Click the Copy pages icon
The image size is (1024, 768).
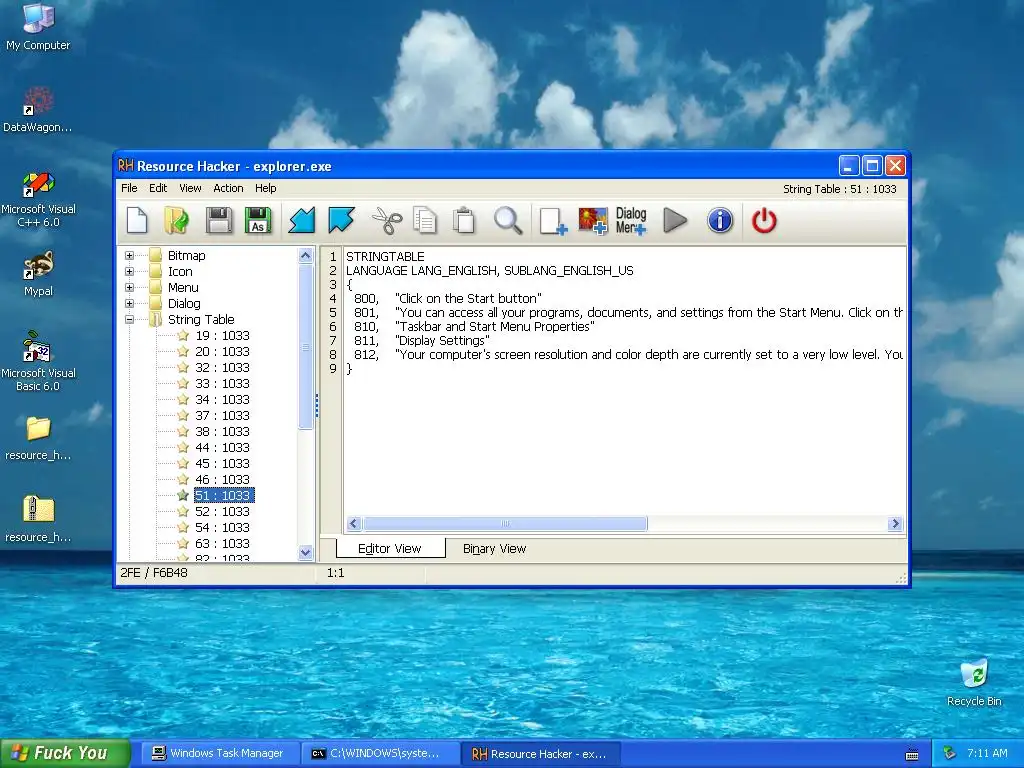[x=425, y=220]
